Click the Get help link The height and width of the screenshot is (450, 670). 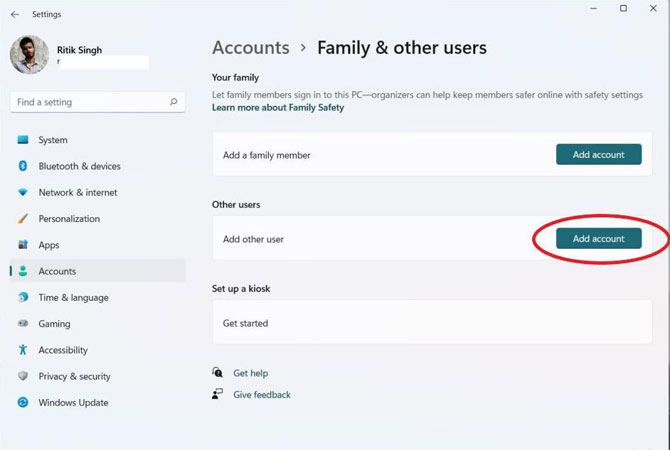click(250, 373)
